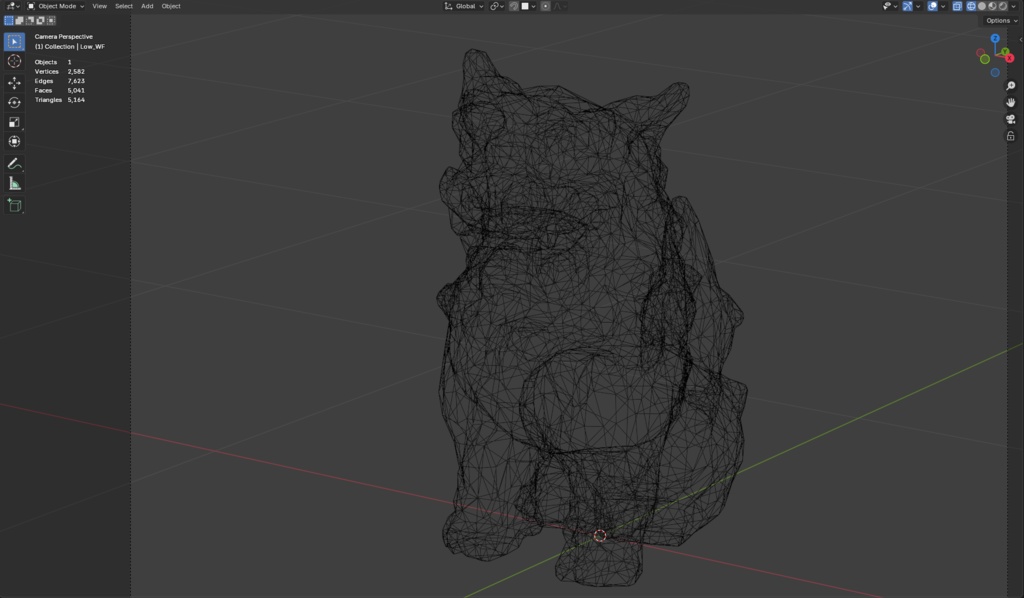
Task: Toggle viewport overlays display
Action: [x=933, y=6]
